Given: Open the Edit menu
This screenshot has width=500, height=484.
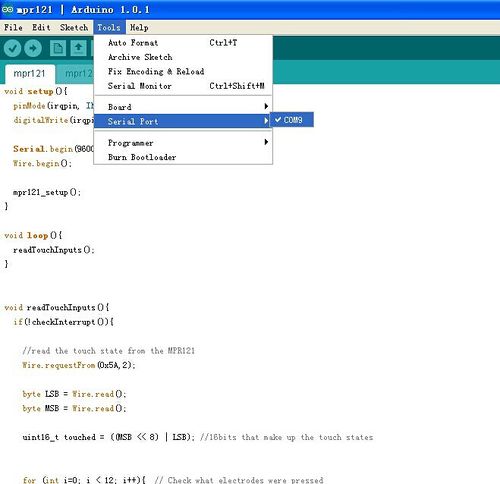Looking at the screenshot, I should (x=41, y=27).
